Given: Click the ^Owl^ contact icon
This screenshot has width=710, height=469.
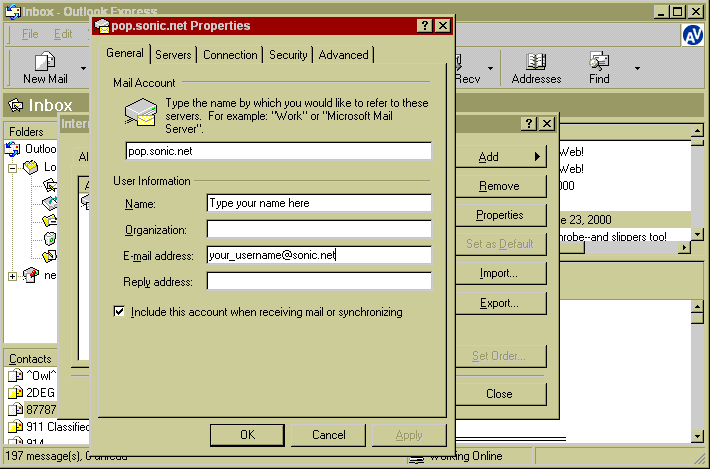Looking at the screenshot, I should point(15,375).
